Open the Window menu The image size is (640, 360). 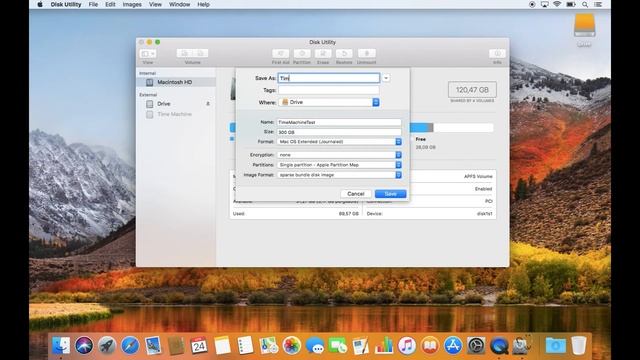click(x=179, y=4)
